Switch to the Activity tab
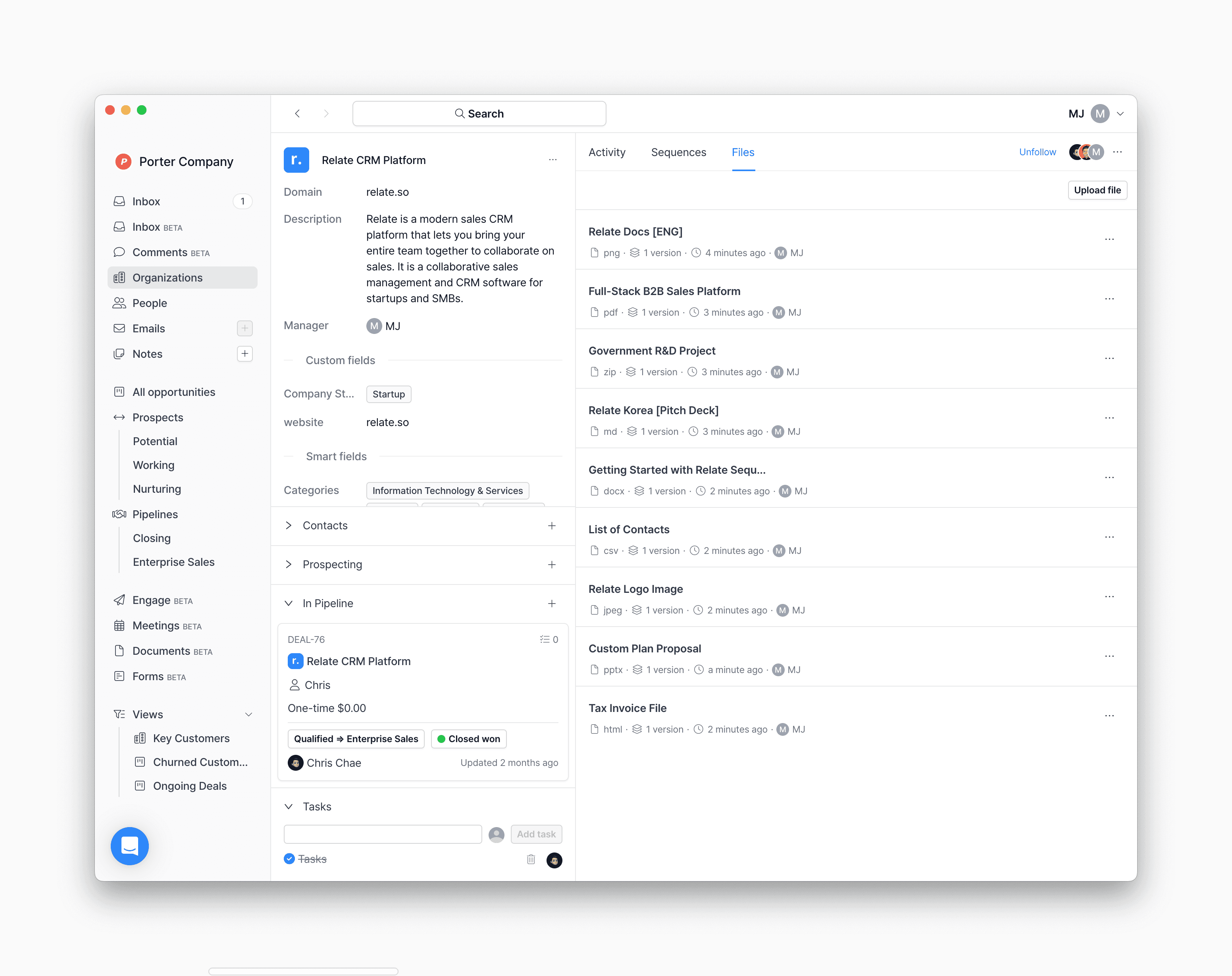 point(606,152)
